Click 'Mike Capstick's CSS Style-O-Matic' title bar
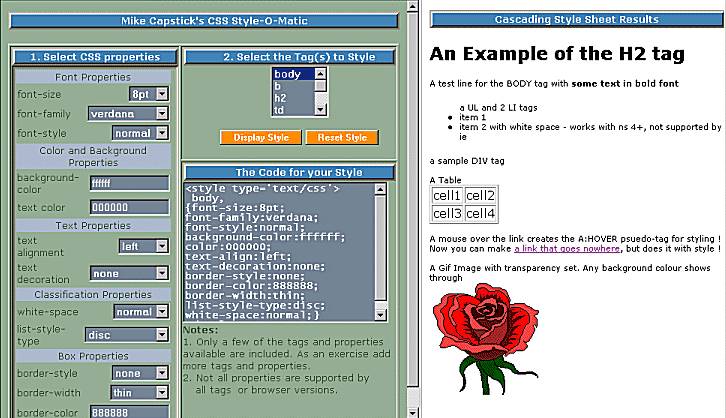The image size is (726, 418). tap(204, 21)
